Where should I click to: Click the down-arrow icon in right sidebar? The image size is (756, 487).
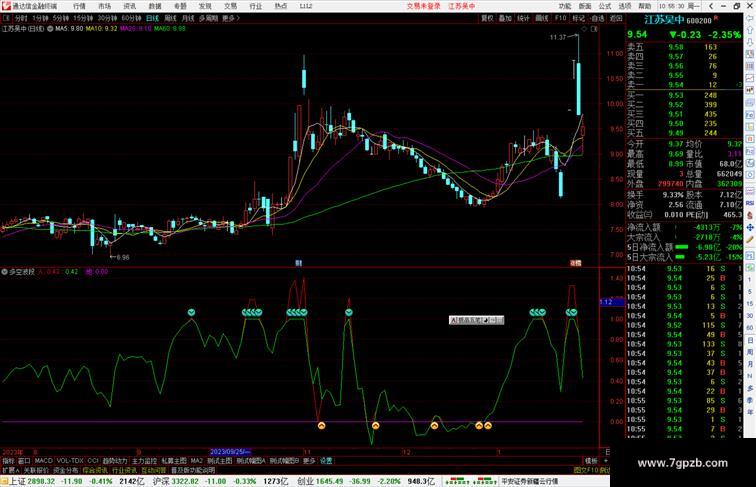point(750,42)
